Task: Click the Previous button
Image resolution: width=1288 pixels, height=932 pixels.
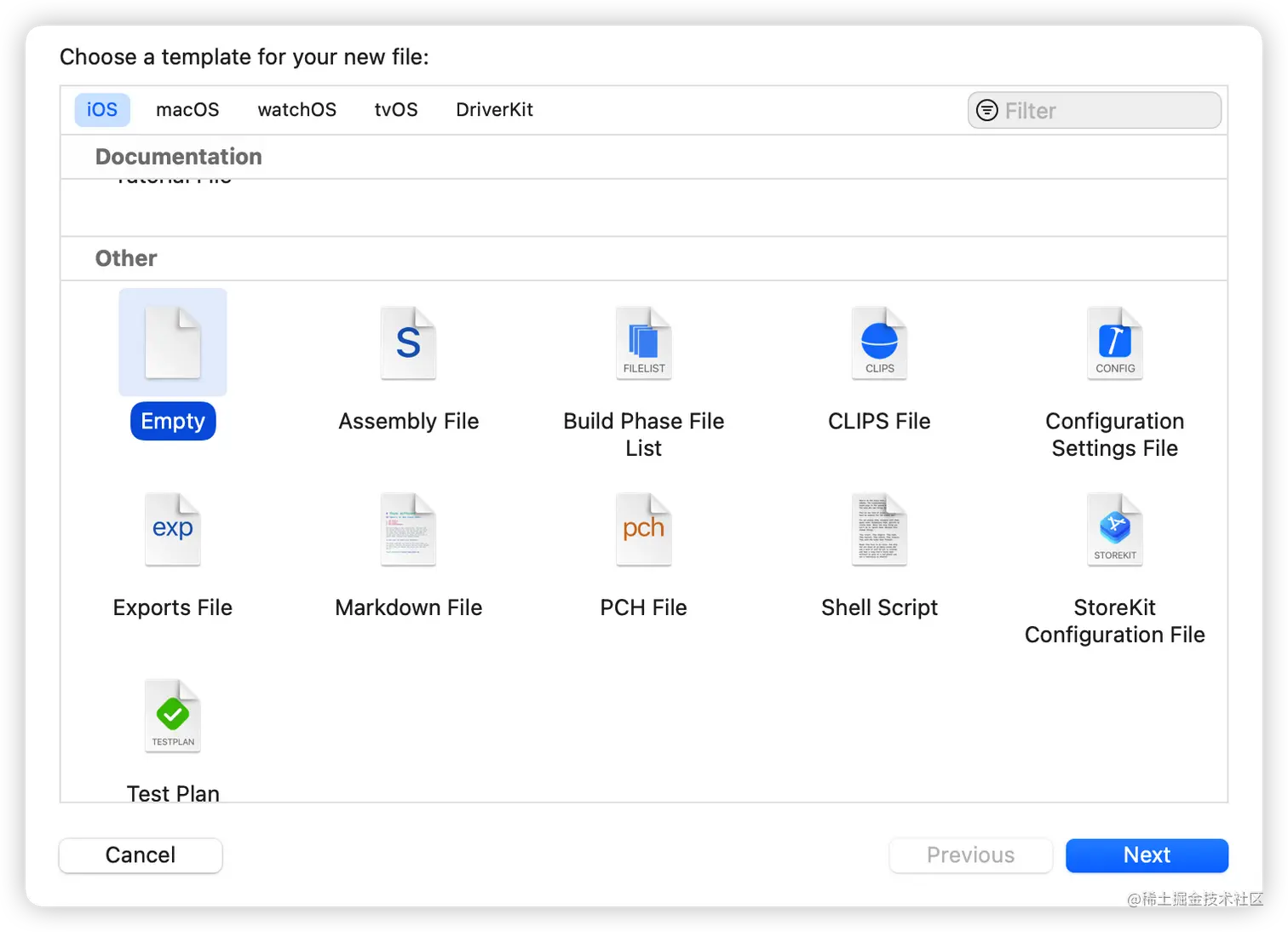Action: point(971,855)
